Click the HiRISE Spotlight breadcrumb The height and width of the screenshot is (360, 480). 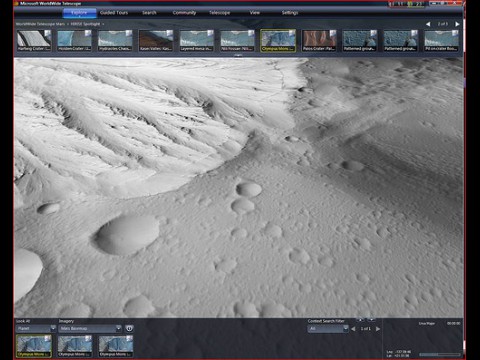tap(85, 24)
